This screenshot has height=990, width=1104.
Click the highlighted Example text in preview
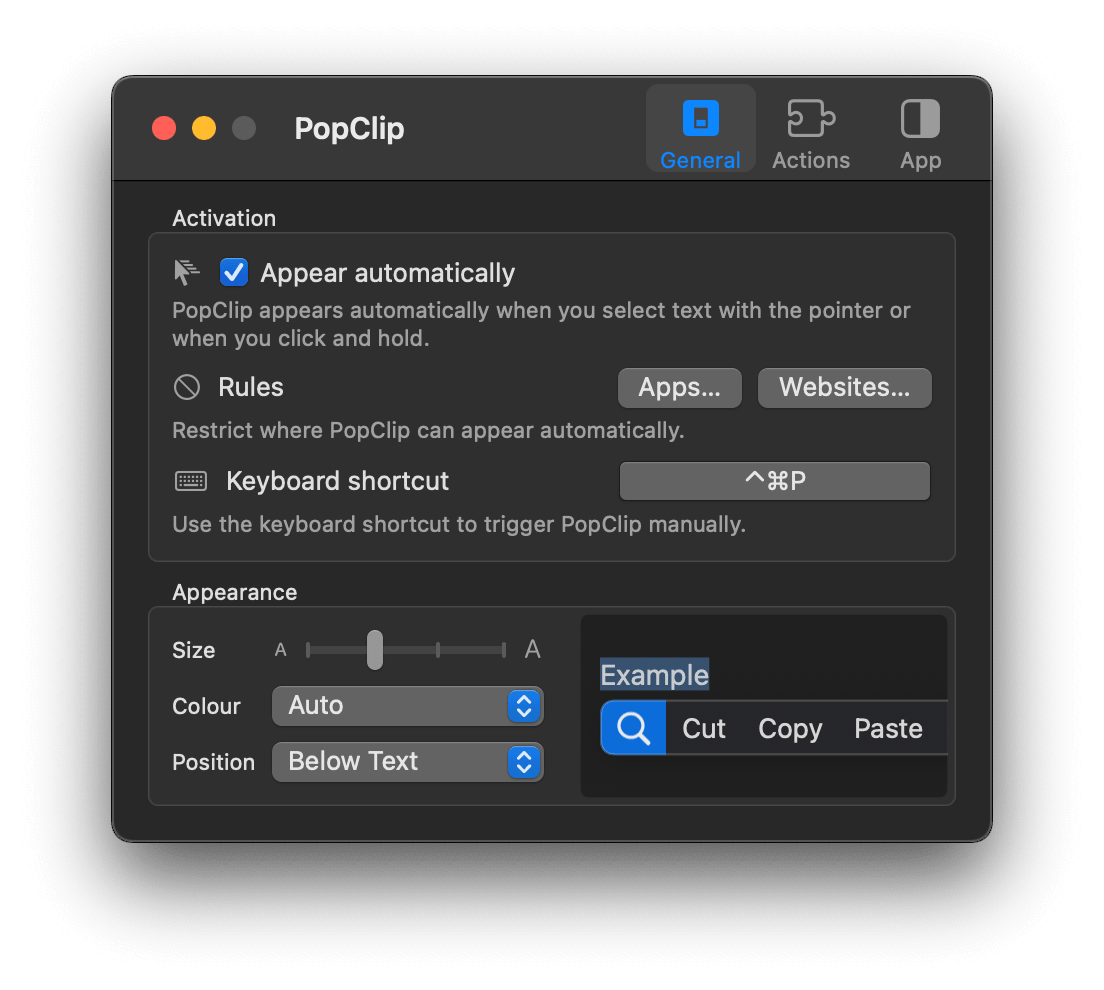(x=654, y=675)
